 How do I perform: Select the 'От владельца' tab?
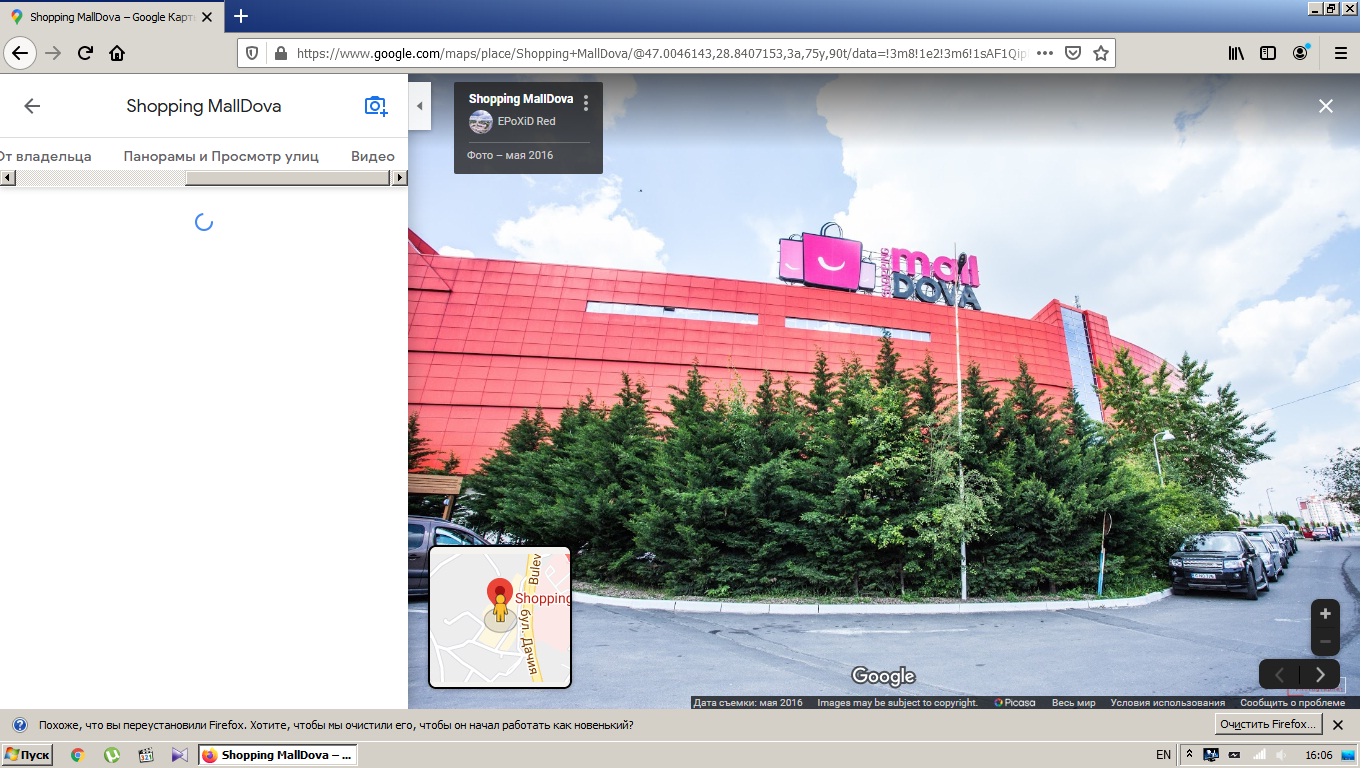pyautogui.click(x=45, y=156)
